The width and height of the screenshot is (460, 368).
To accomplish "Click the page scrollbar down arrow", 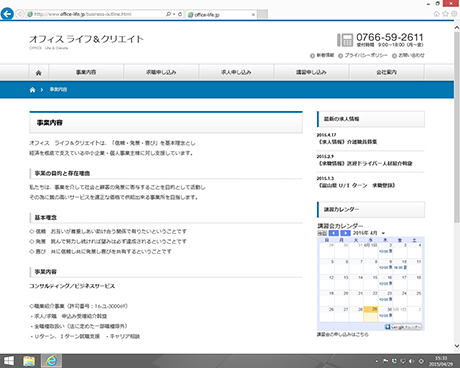I will (x=457, y=346).
